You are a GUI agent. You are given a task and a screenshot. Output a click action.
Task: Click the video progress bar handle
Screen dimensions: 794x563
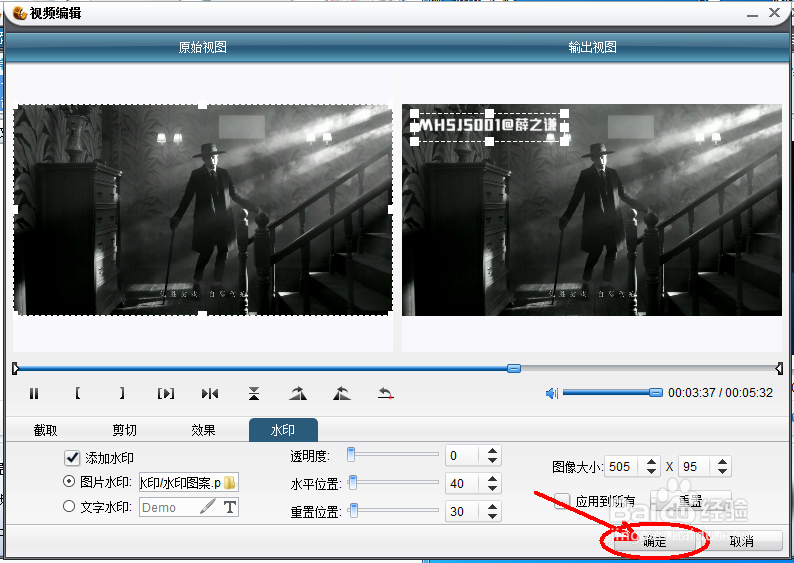[x=514, y=369]
